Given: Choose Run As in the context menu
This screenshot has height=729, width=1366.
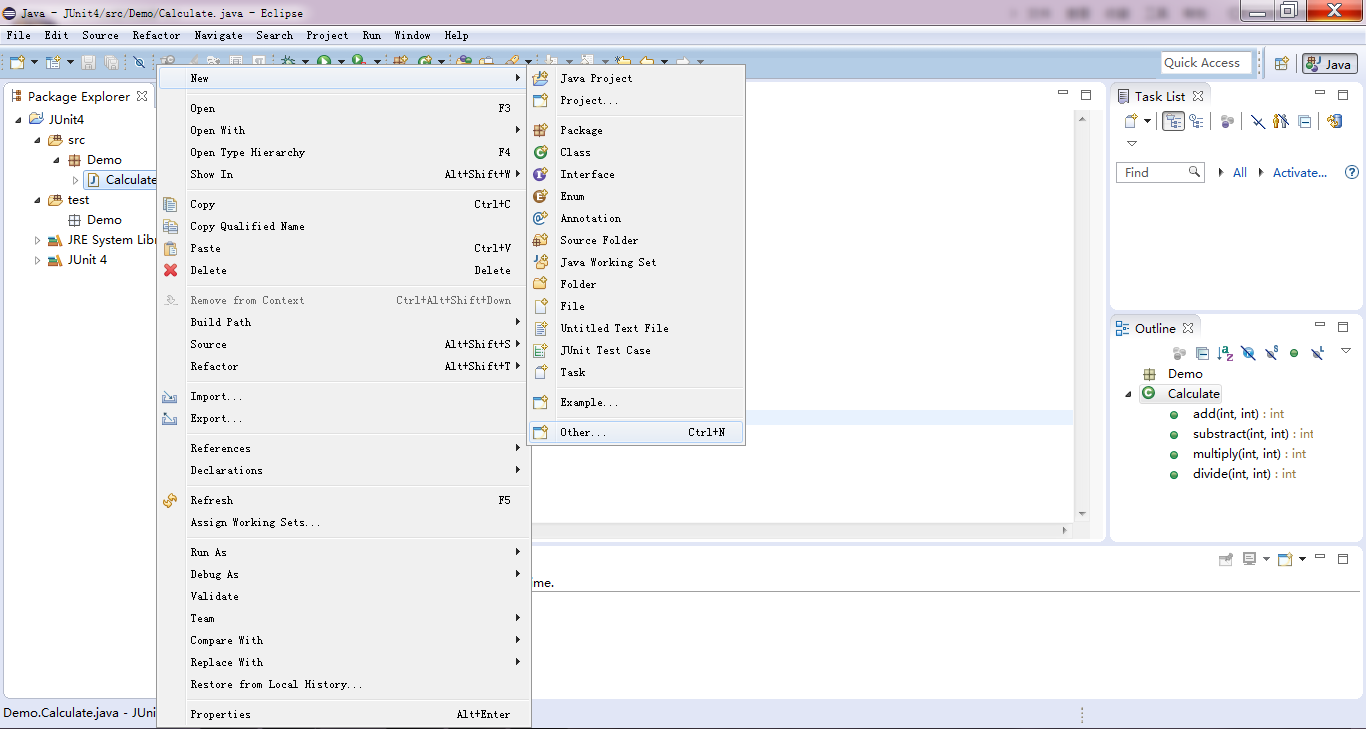Looking at the screenshot, I should (x=344, y=552).
